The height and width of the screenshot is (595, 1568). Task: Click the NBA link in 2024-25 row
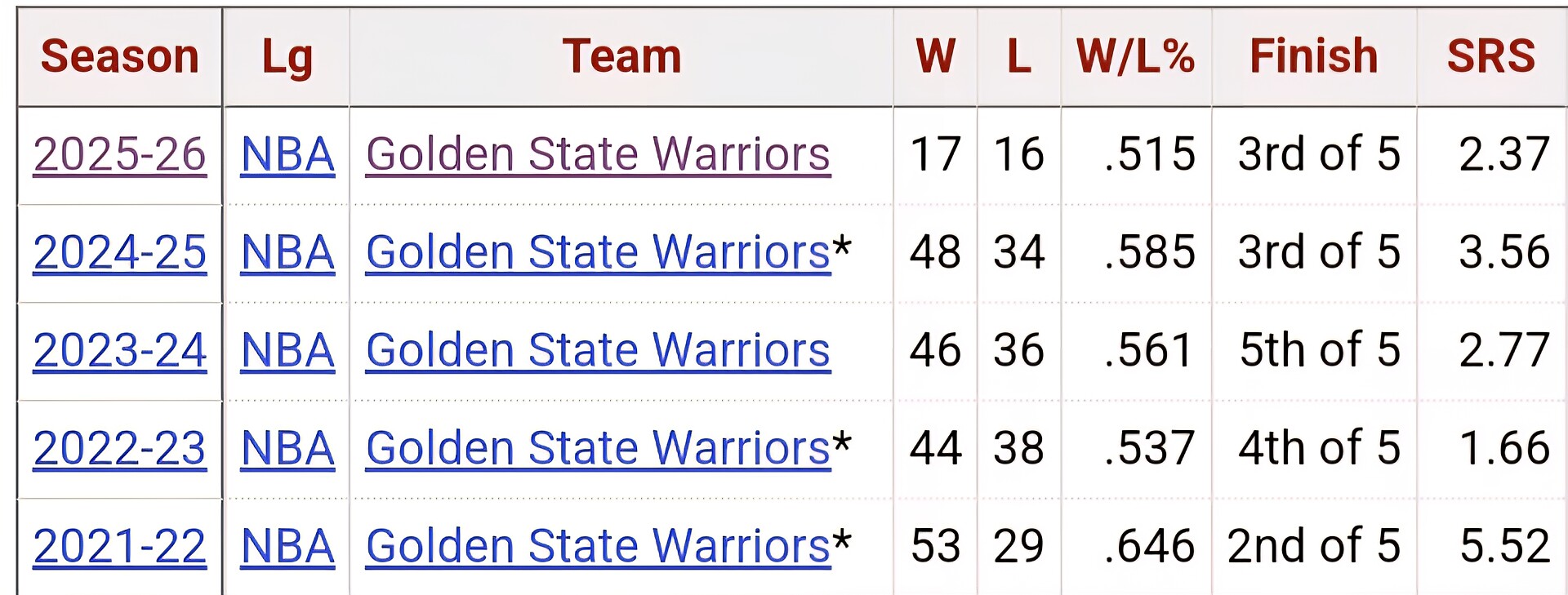[287, 252]
